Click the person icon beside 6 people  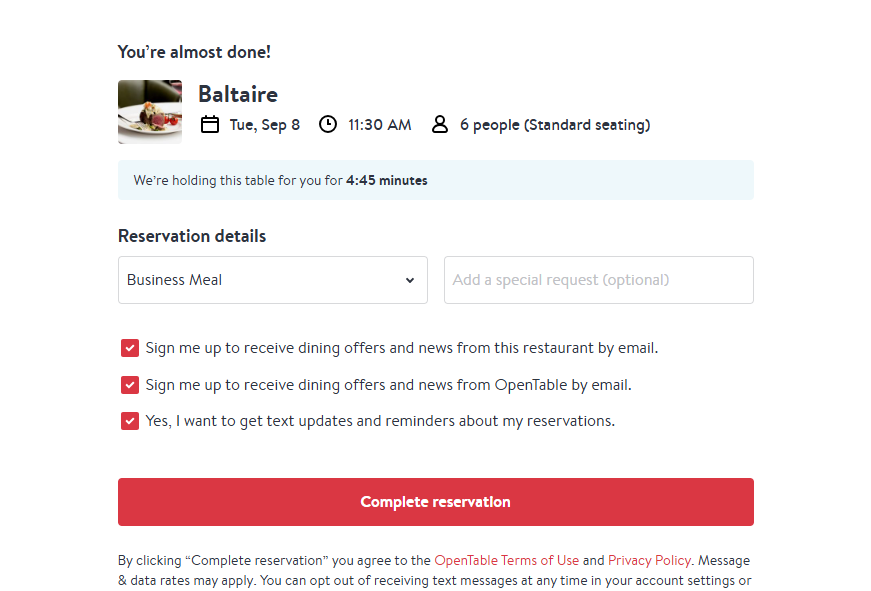pos(439,124)
